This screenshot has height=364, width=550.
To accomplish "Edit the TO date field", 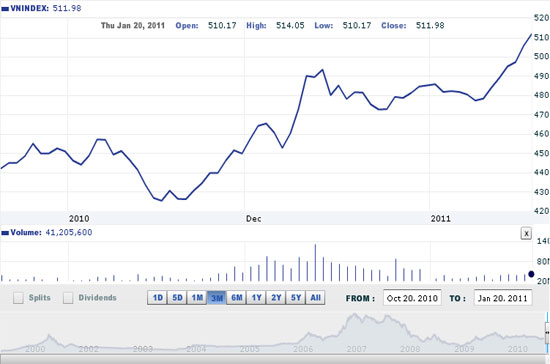I will point(503,298).
